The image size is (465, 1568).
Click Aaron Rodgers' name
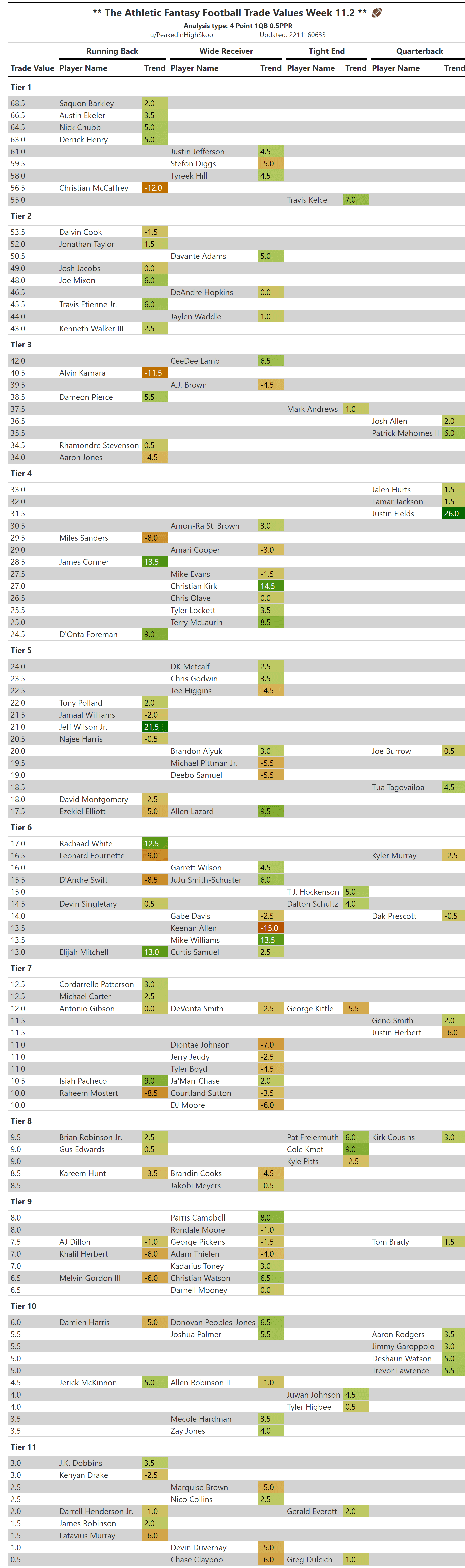pos(398,1334)
